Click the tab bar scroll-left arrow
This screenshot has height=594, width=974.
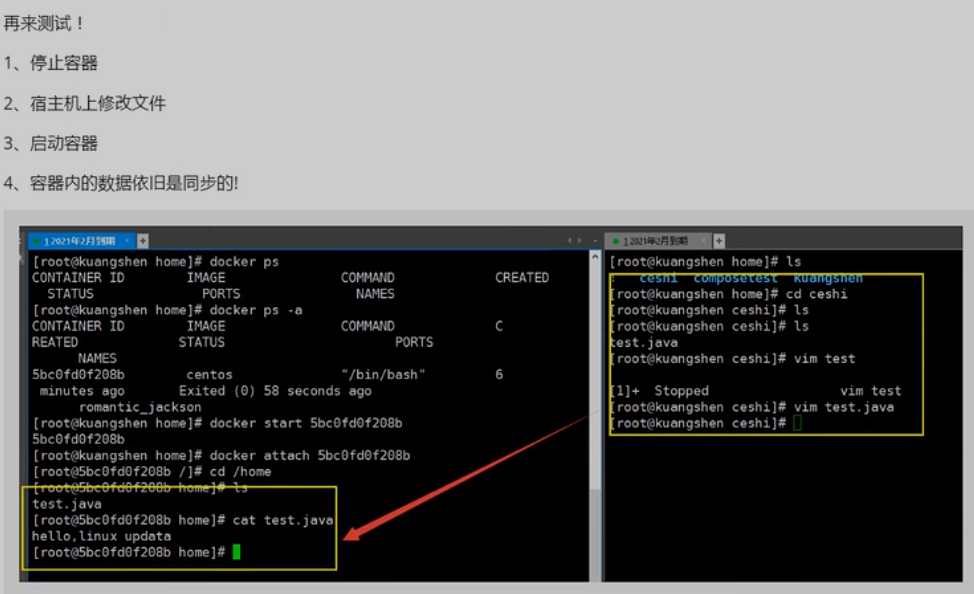(570, 240)
